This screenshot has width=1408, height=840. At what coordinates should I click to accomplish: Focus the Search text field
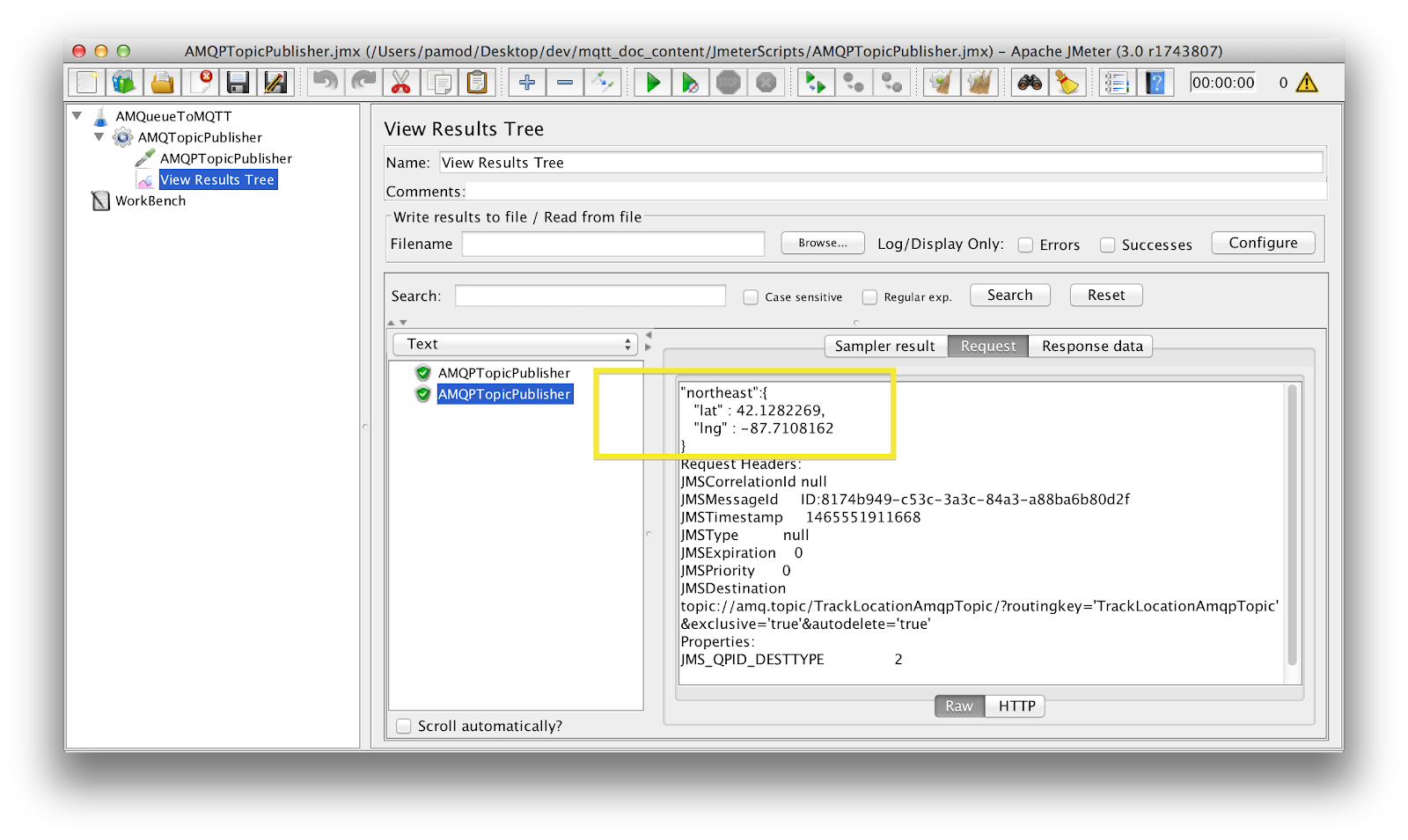click(590, 296)
